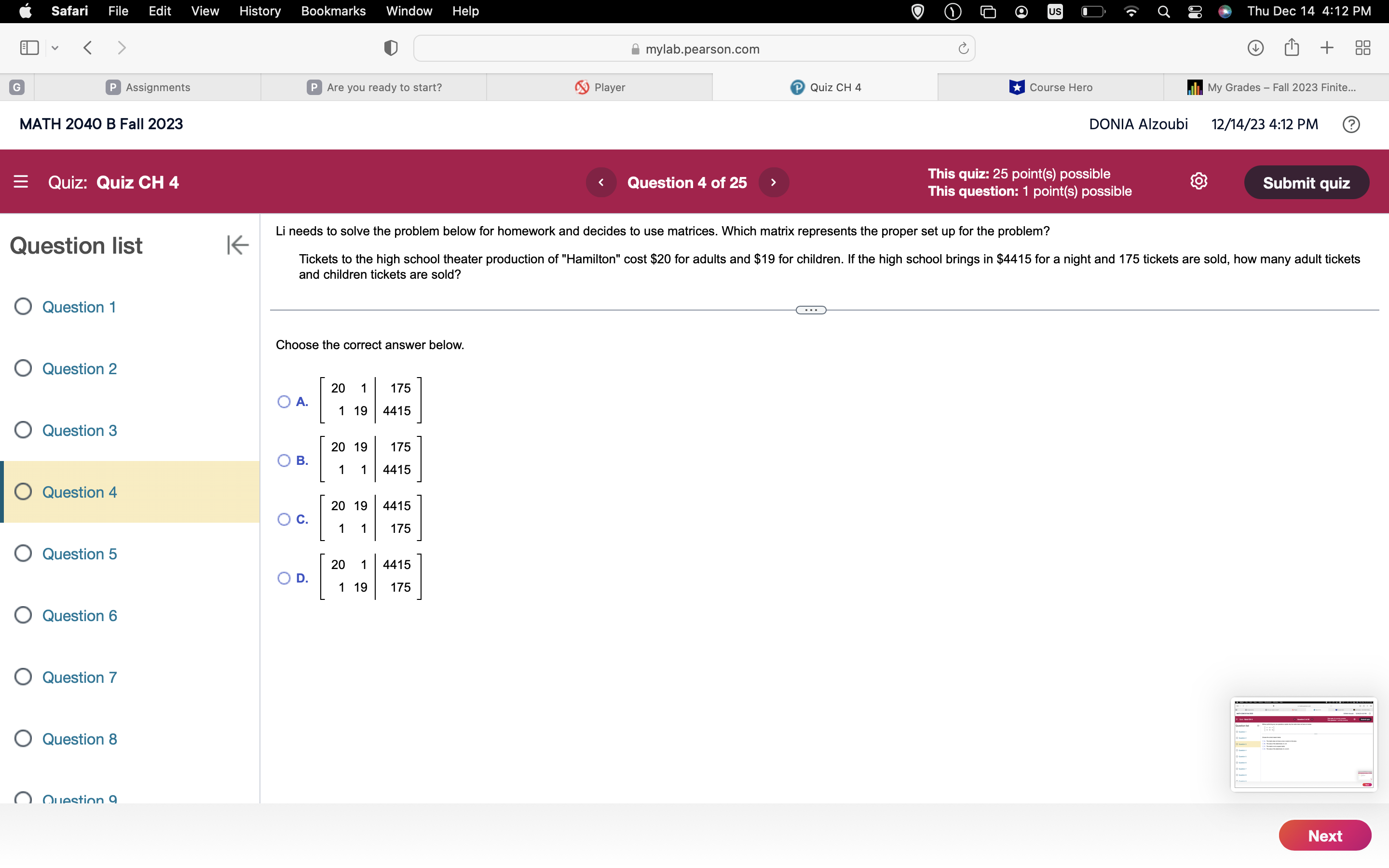Click the Course Hero tab
Viewport: 1389px width, 868px height.
click(1051, 87)
